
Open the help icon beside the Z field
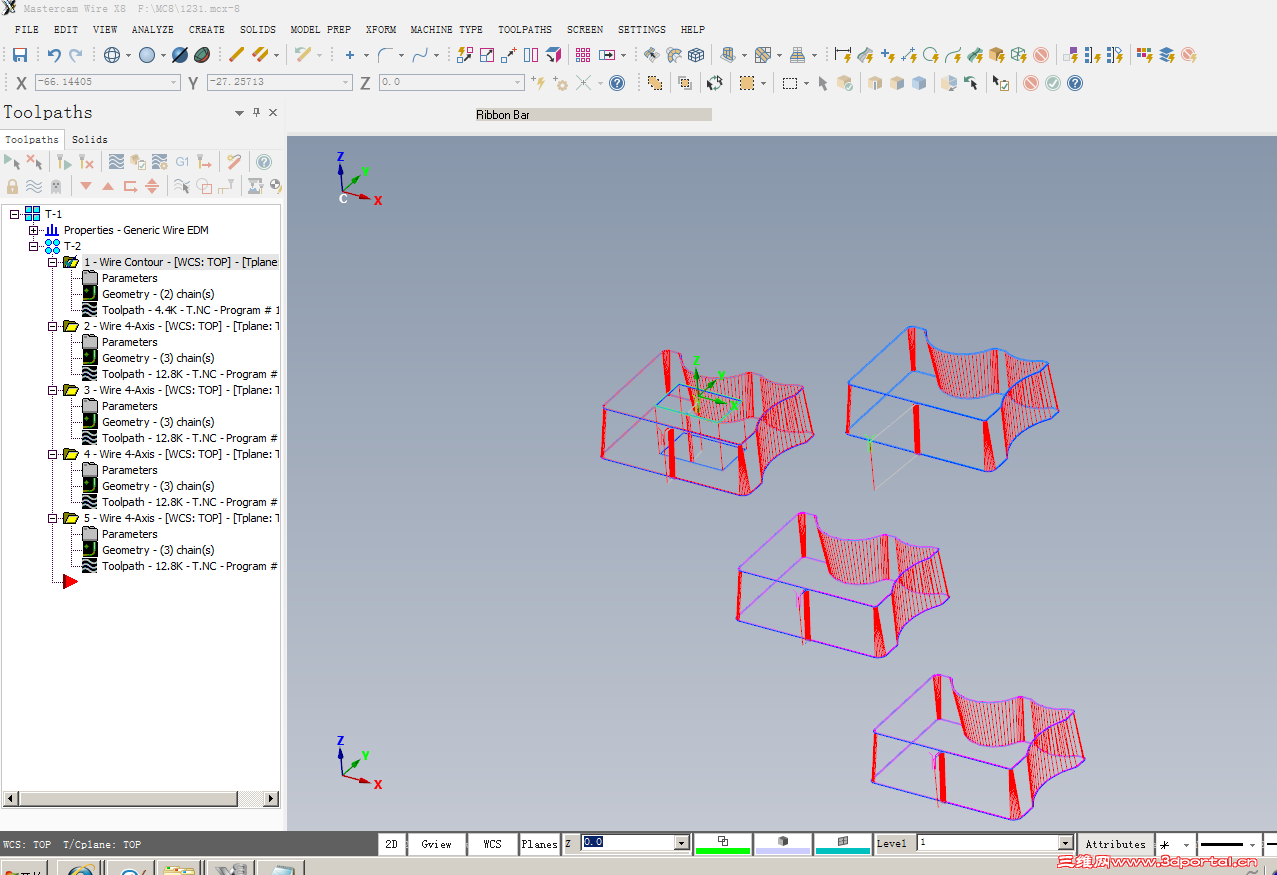(x=617, y=83)
